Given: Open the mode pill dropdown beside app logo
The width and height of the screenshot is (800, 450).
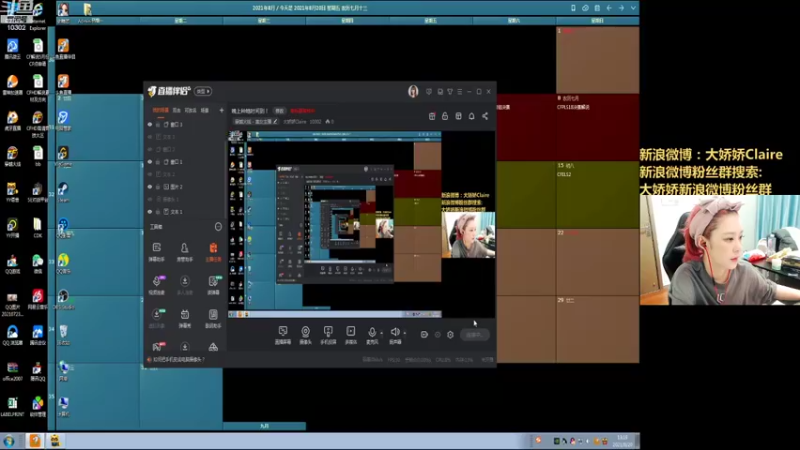Looking at the screenshot, I should click(x=203, y=91).
